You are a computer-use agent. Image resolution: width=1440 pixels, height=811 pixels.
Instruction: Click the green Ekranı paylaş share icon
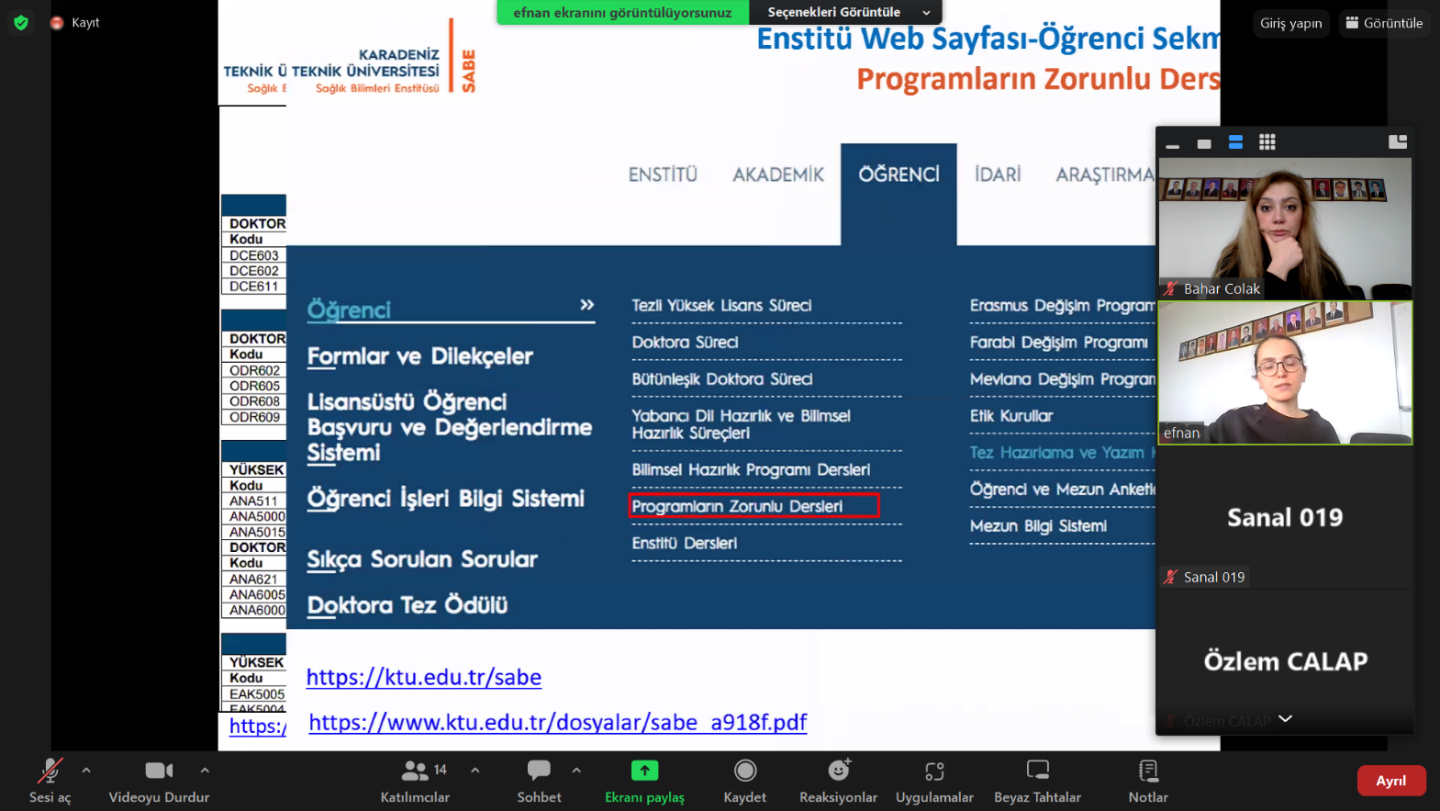click(645, 770)
